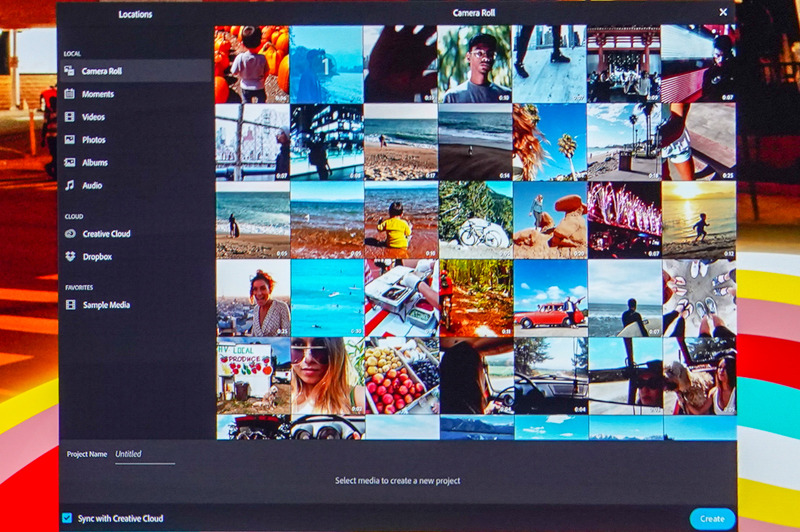Click the Audio music note icon
The width and height of the screenshot is (800, 532).
pos(69,185)
